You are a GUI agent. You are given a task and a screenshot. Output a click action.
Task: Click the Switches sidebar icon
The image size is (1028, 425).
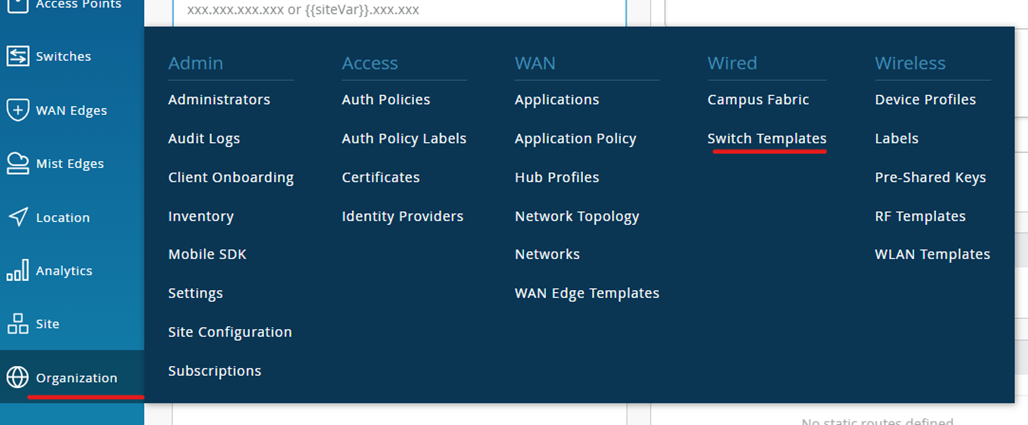[x=18, y=56]
